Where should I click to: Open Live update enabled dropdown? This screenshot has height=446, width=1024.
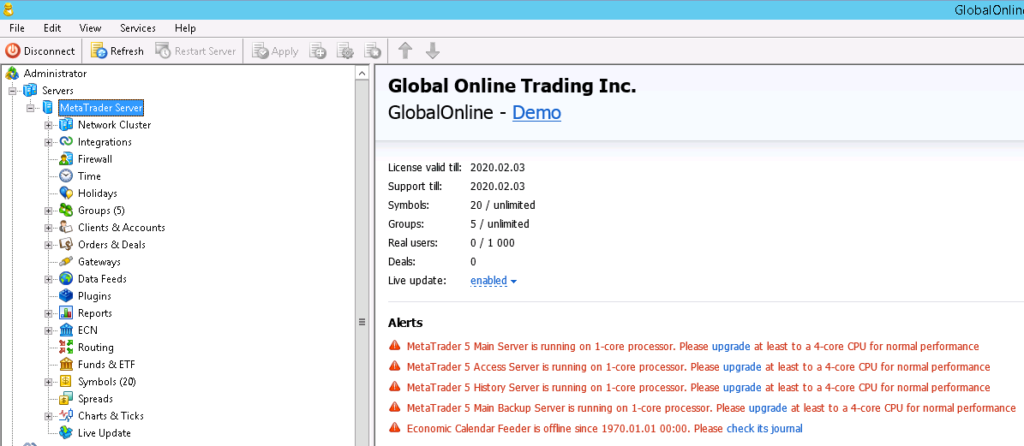pos(493,281)
